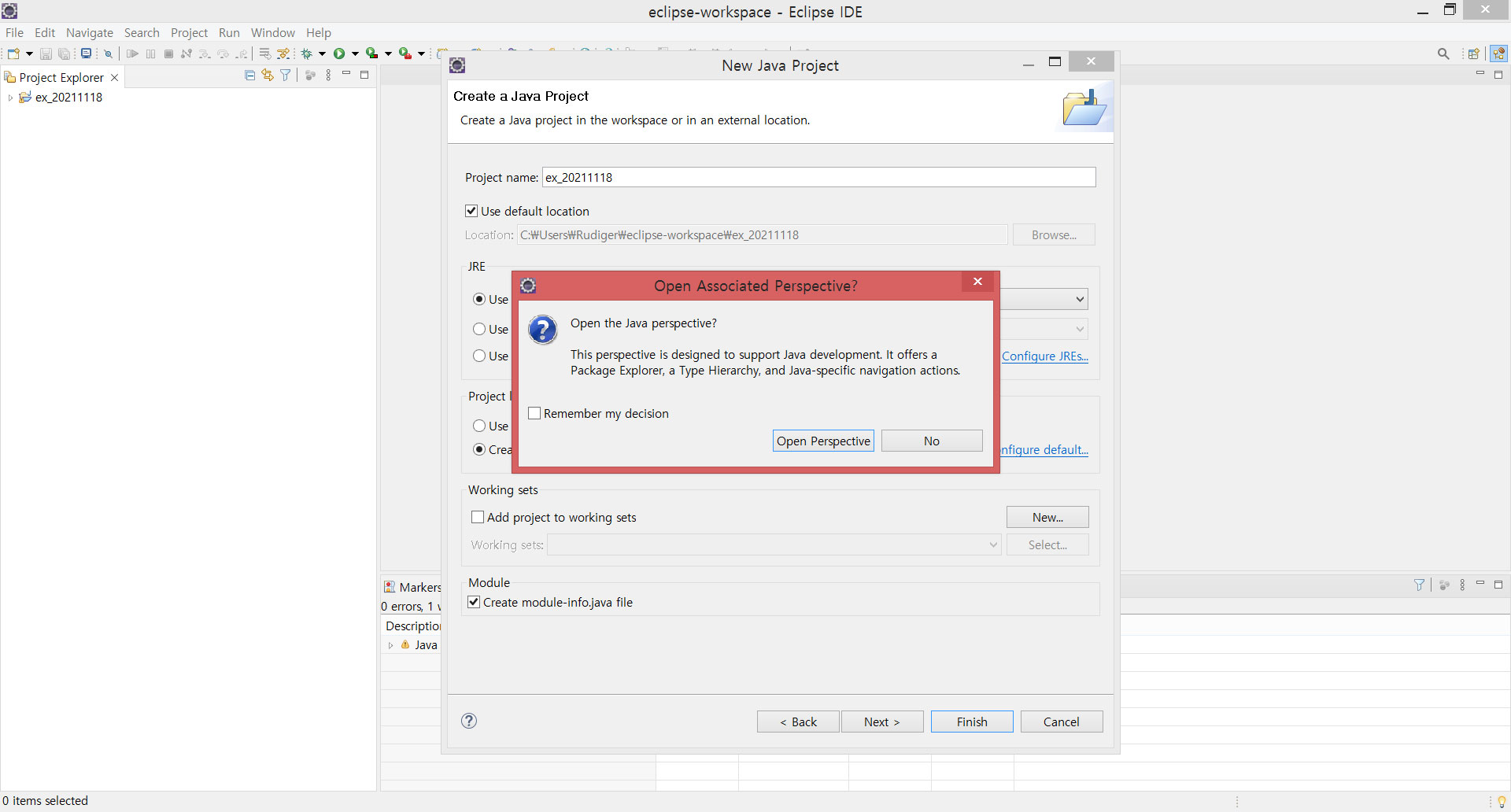Image resolution: width=1511 pixels, height=812 pixels.
Task: Click the New... working set button
Action: [x=1047, y=517]
